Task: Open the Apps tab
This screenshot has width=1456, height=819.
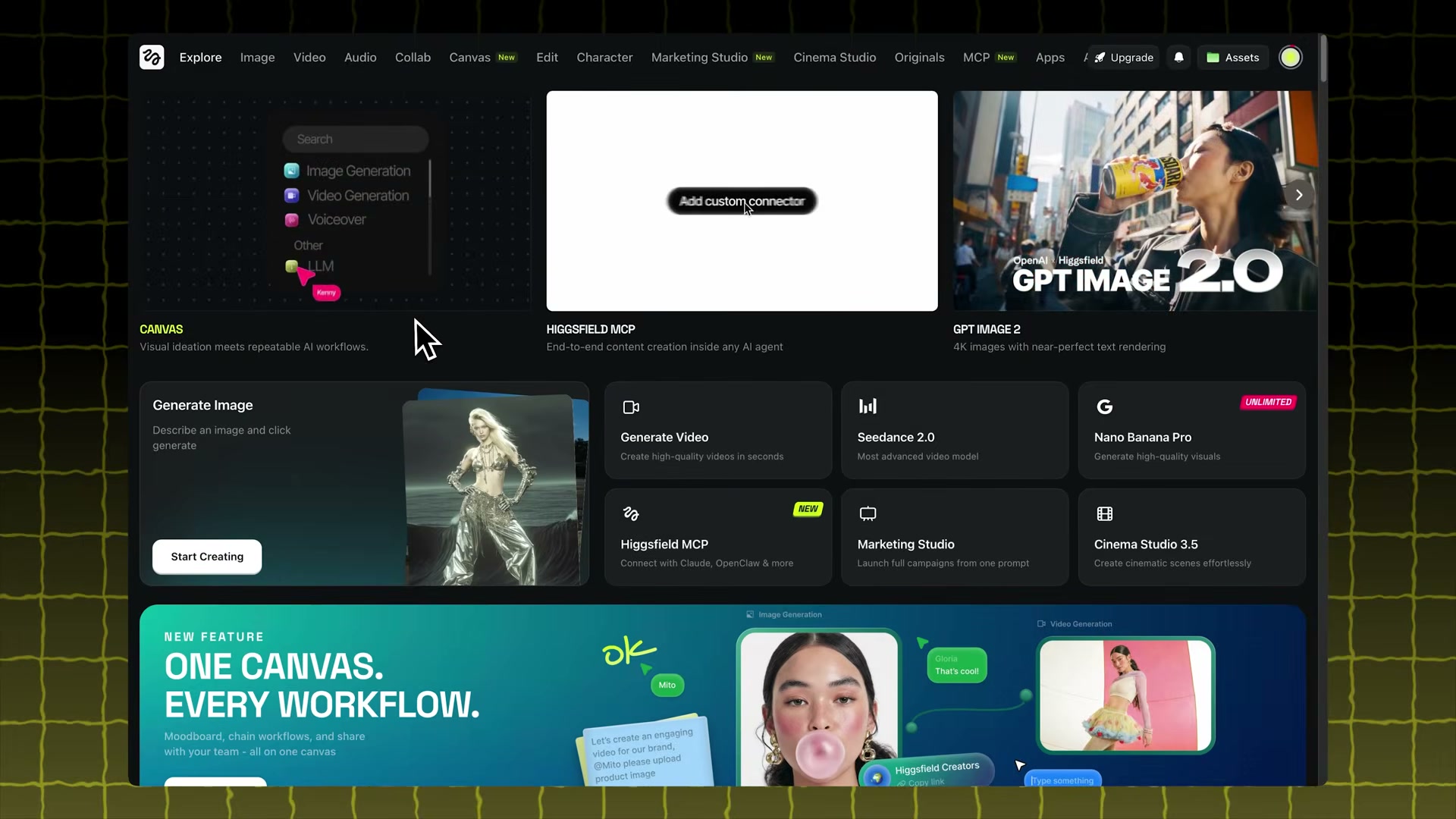Action: [x=1050, y=58]
